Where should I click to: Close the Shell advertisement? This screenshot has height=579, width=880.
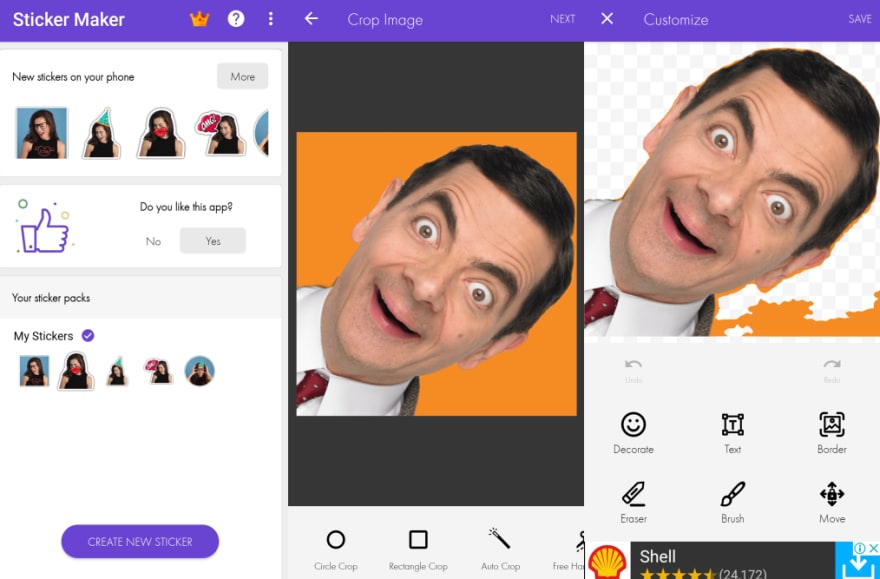(873, 548)
